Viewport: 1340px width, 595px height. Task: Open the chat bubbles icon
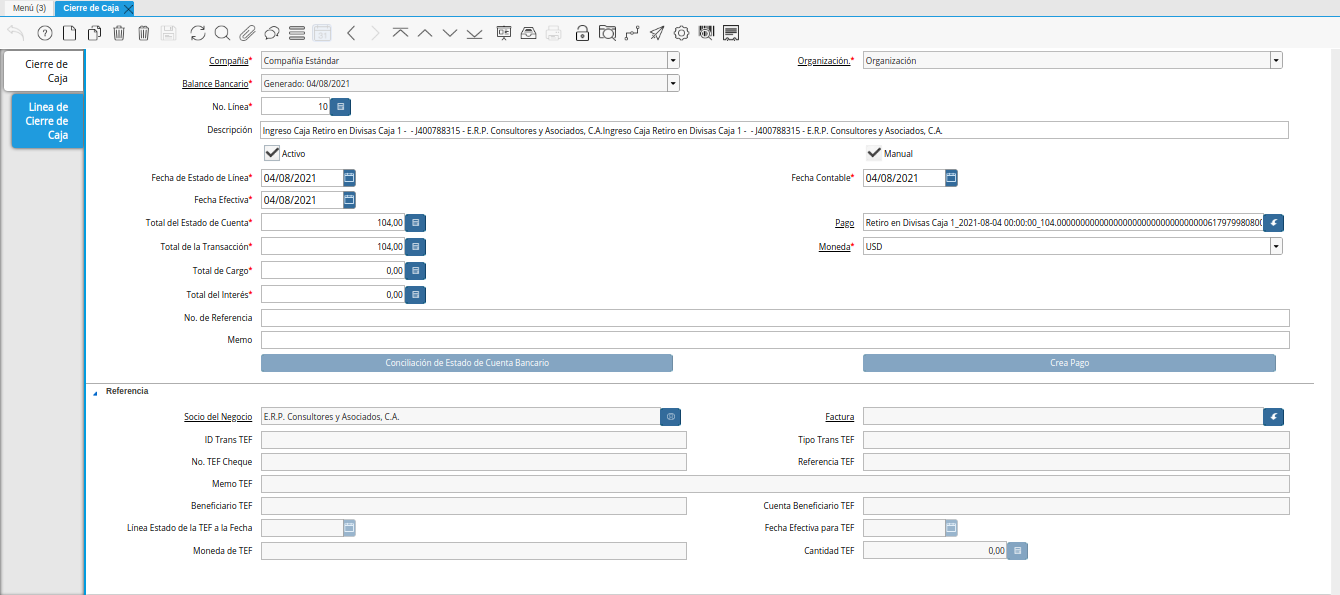[271, 33]
